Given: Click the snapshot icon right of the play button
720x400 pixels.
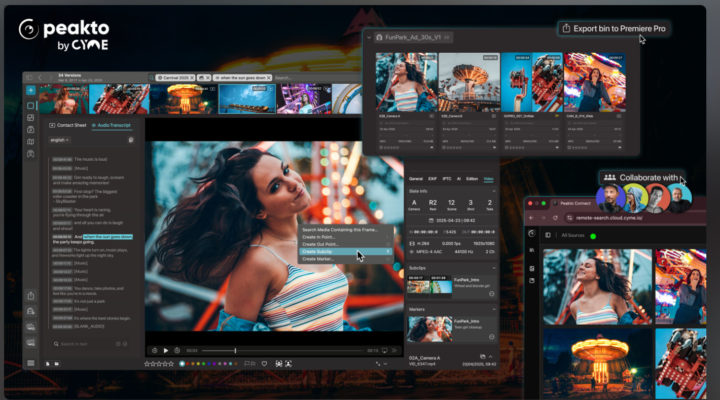Looking at the screenshot, I should coord(177,350).
